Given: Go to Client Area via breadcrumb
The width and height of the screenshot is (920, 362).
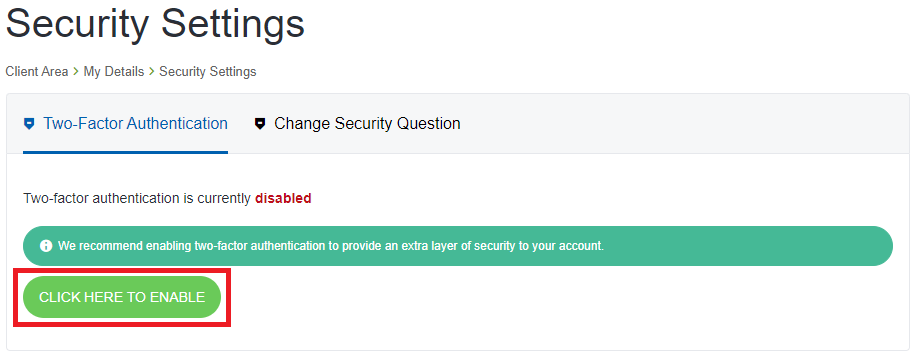Looking at the screenshot, I should [x=37, y=72].
